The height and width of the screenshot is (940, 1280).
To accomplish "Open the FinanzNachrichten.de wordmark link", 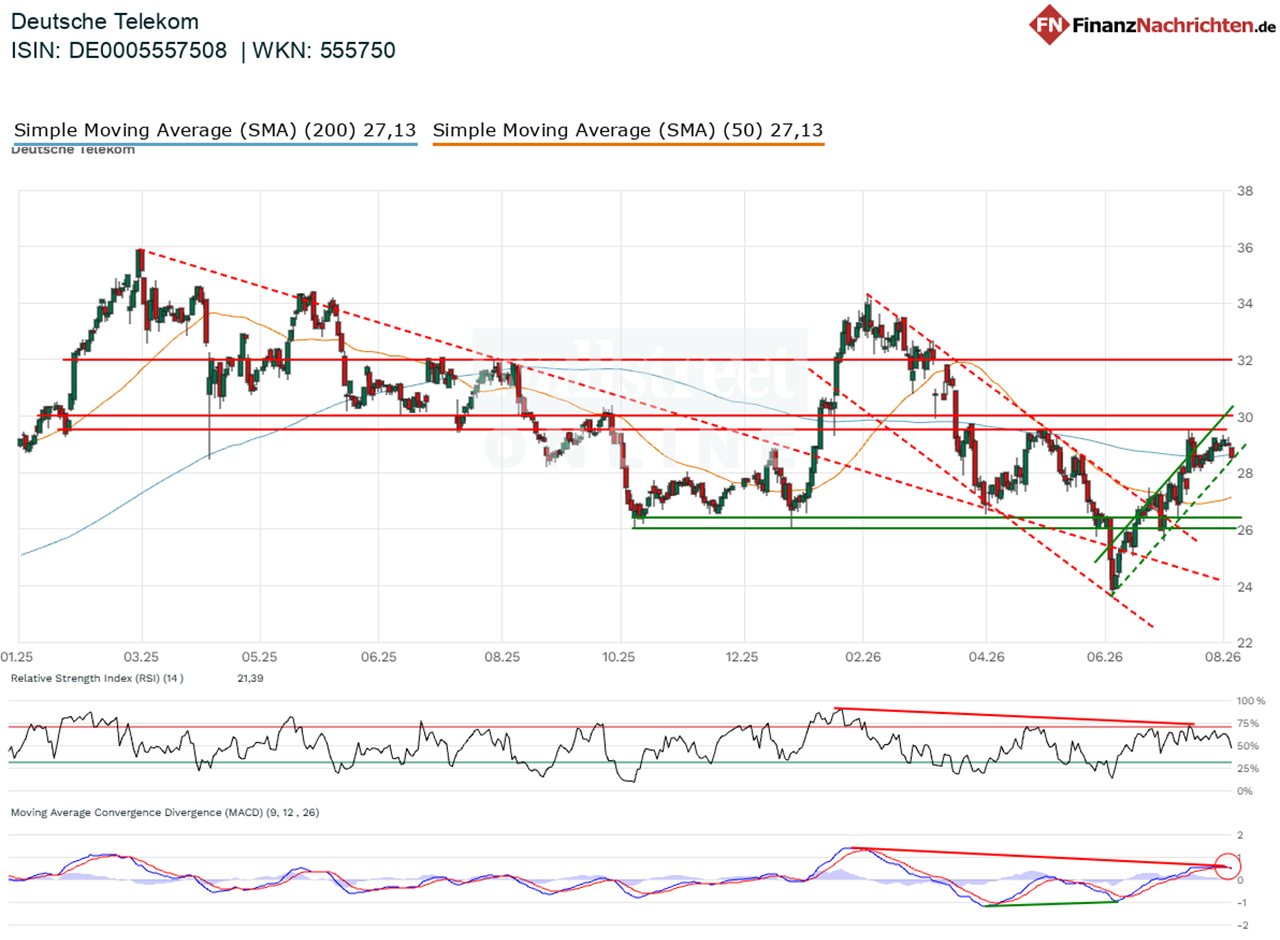I will pos(1173,25).
